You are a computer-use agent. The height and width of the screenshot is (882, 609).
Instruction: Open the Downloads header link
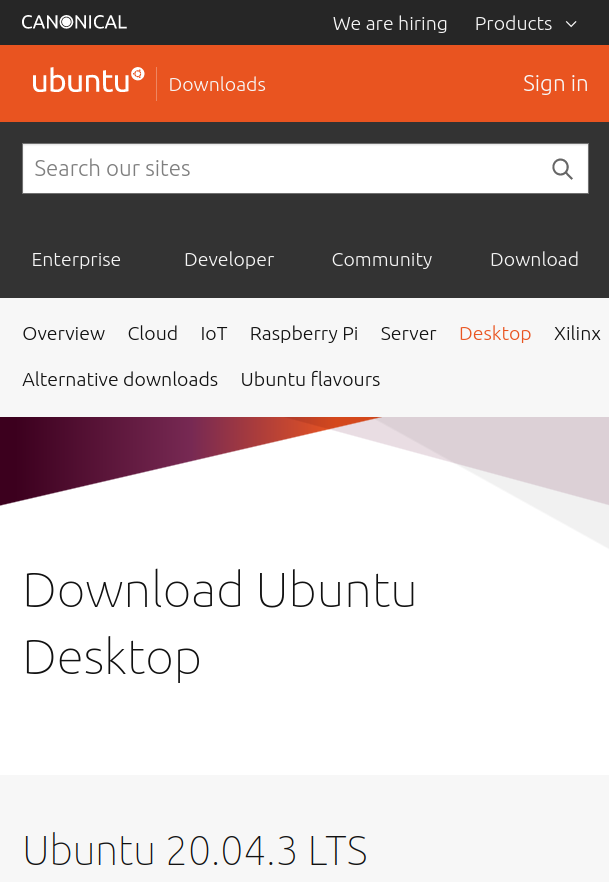[217, 84]
